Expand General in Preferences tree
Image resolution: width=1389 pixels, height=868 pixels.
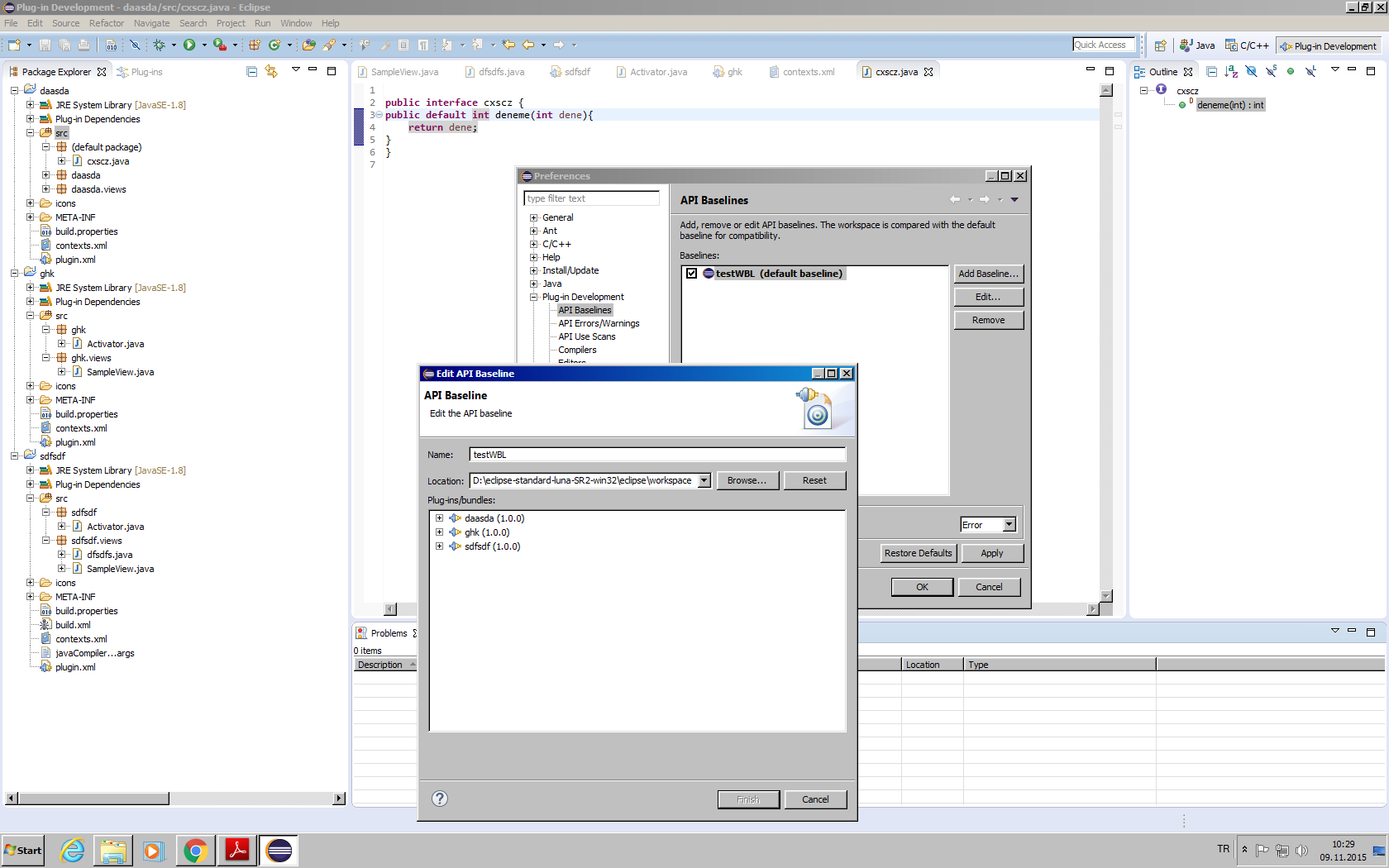533,217
